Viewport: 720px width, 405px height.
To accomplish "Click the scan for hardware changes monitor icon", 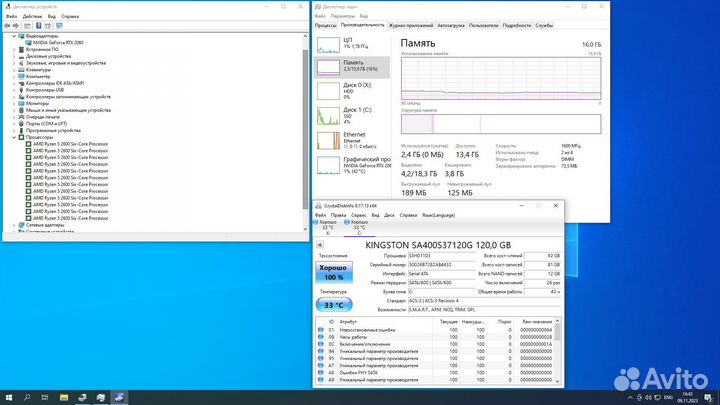I will click(59, 26).
